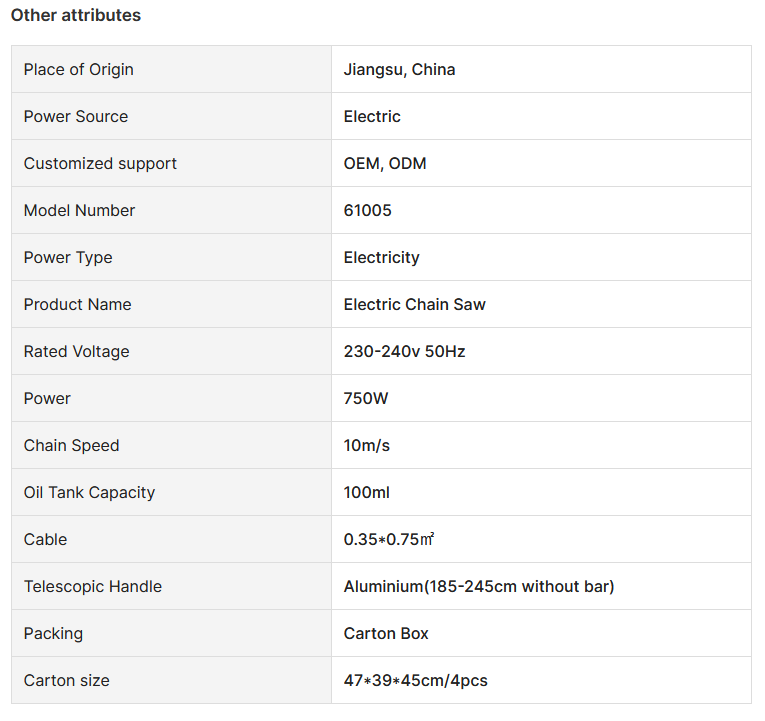Click the '100ml' value cell

[365, 492]
